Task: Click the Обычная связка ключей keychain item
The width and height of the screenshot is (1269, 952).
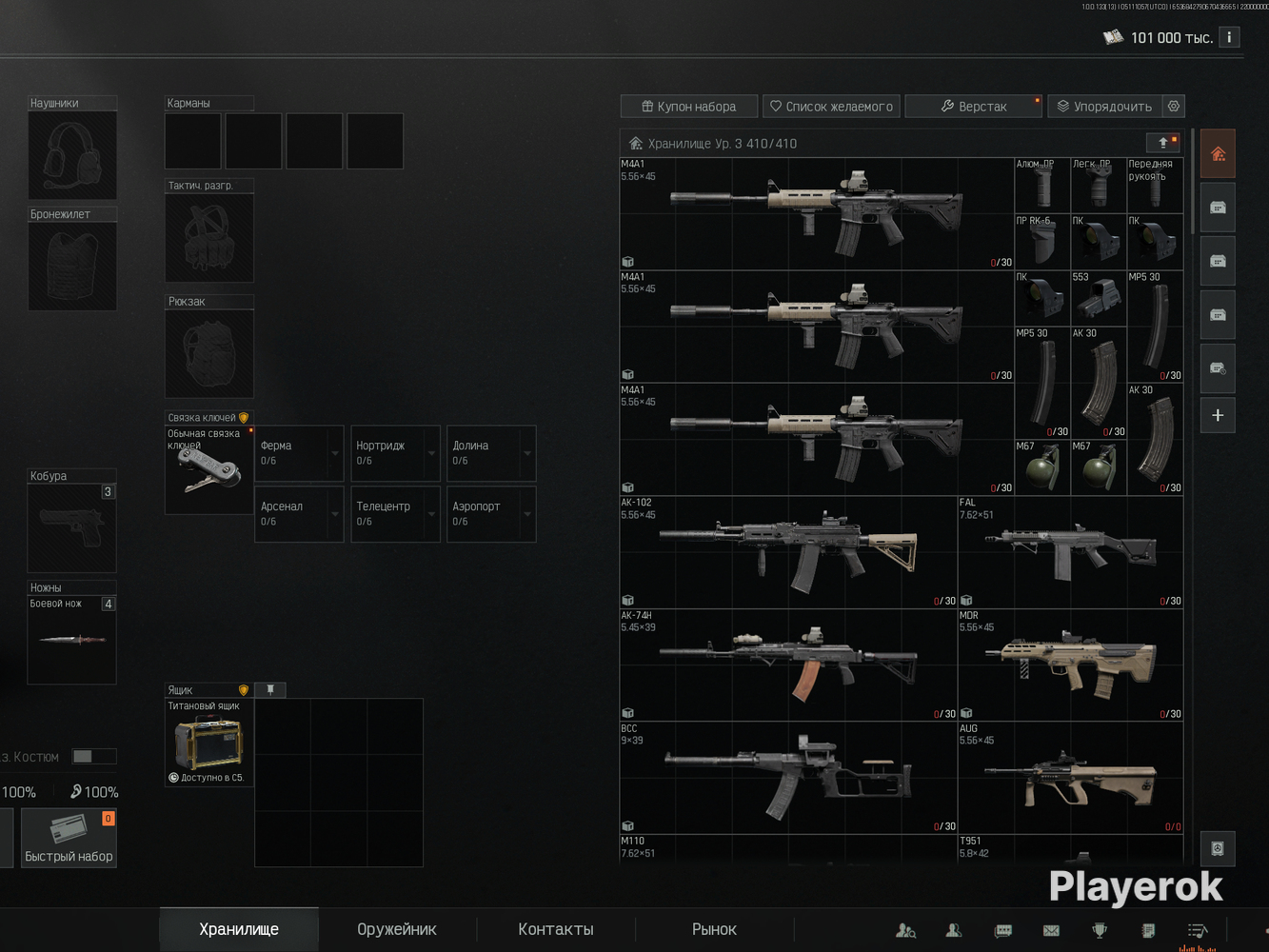Action: coord(209,470)
